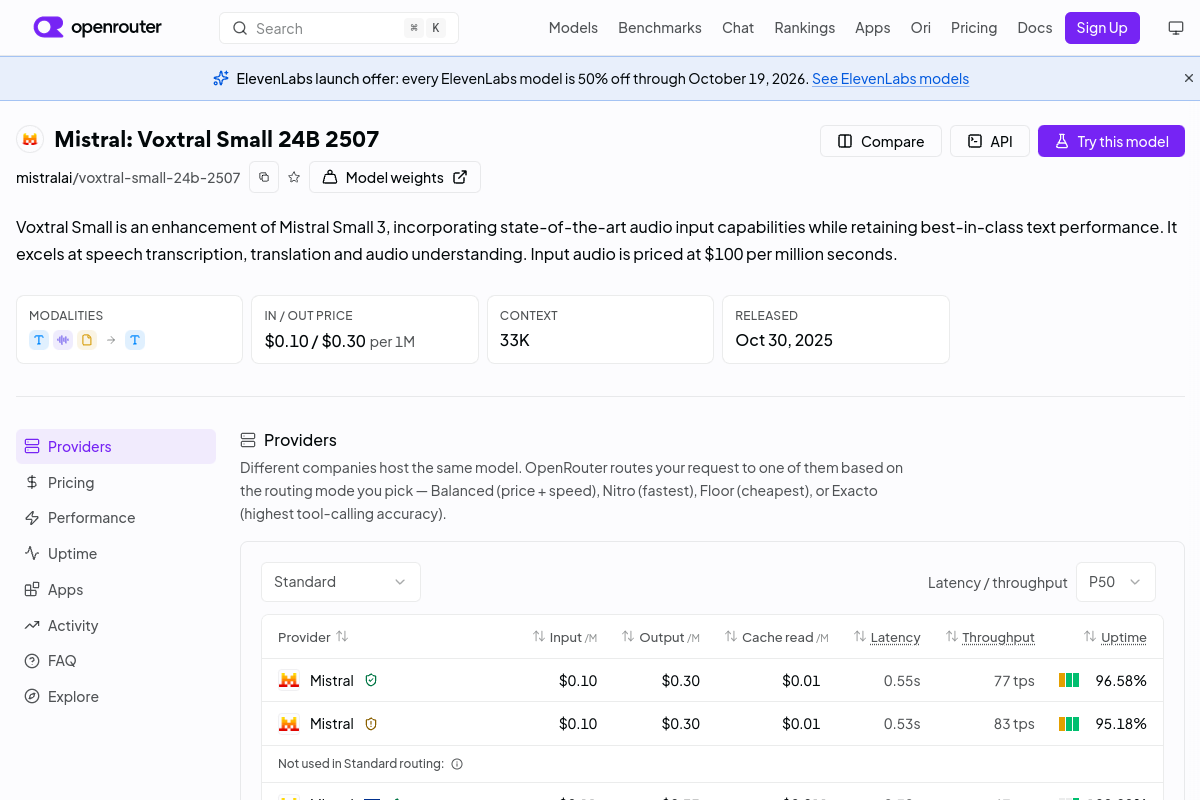The height and width of the screenshot is (800, 1200).
Task: Click the orange shield icon in the 95.18% Mistral row
Action: [371, 723]
